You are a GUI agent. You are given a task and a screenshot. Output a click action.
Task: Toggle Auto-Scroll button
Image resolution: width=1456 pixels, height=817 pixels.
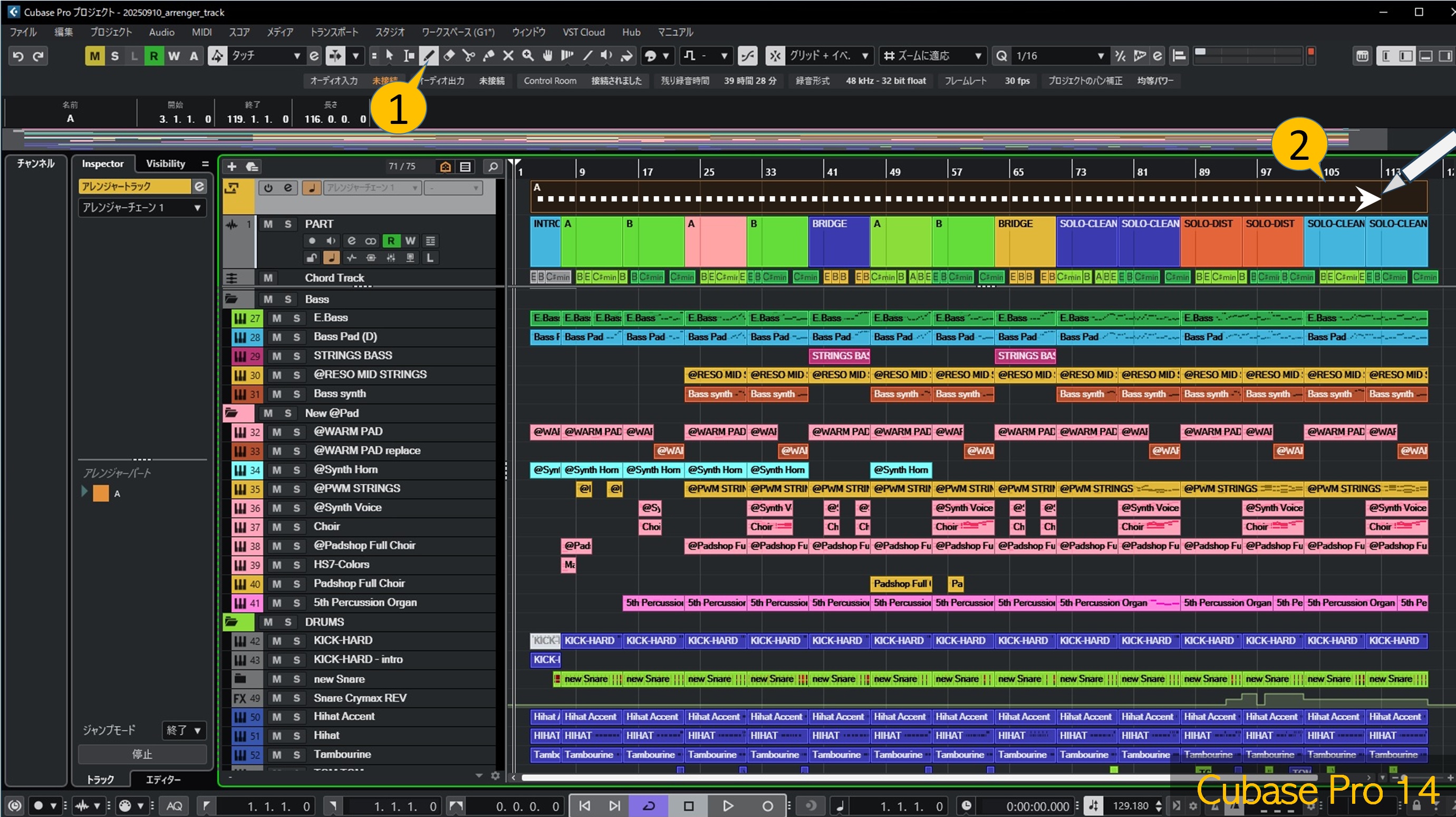pyautogui.click(x=335, y=55)
